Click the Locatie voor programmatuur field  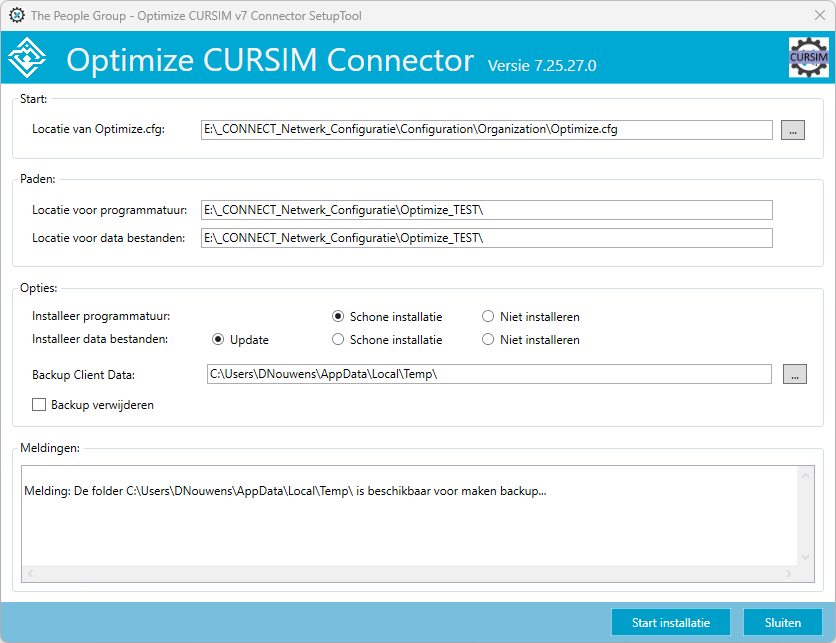487,210
